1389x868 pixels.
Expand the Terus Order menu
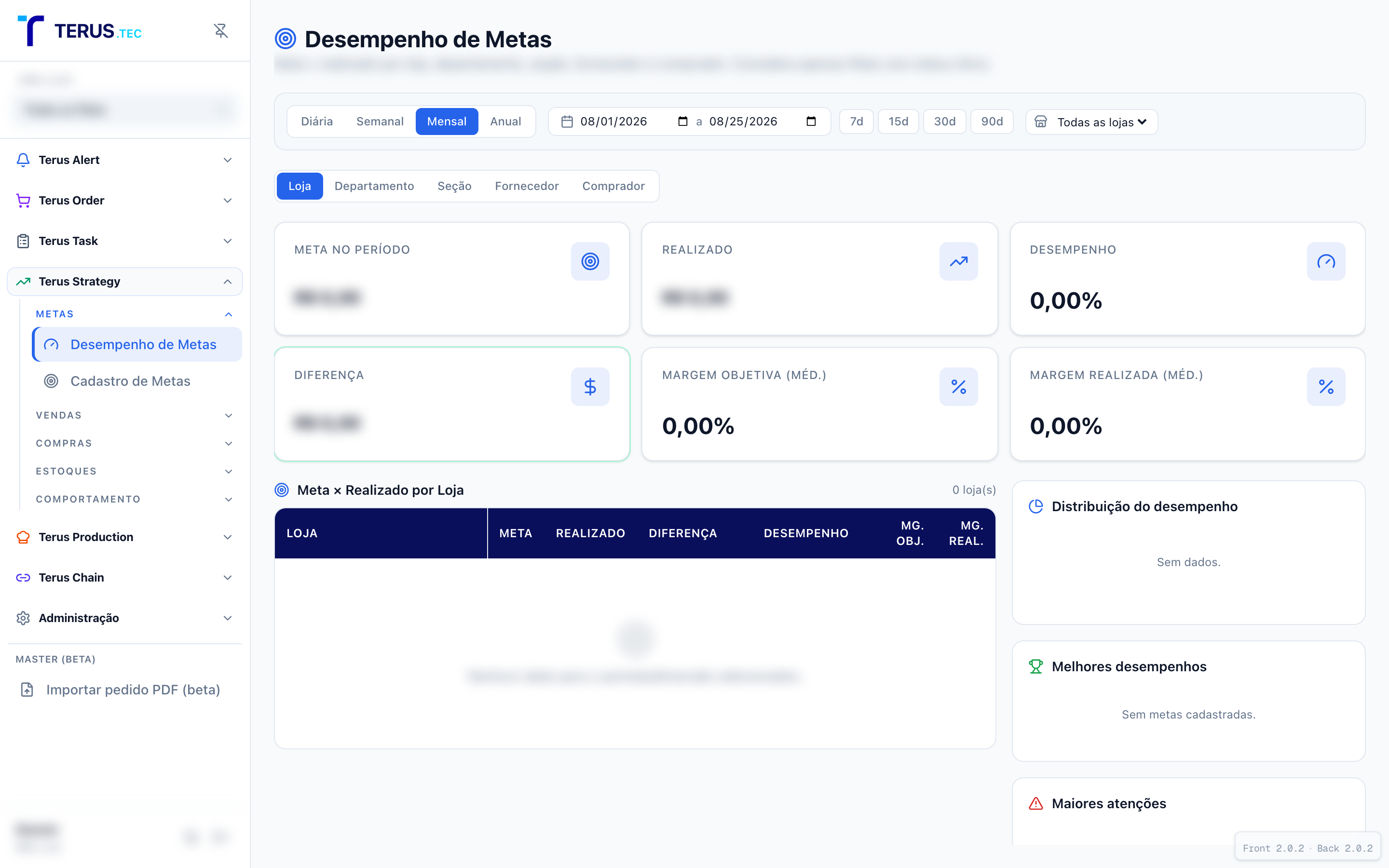point(227,200)
